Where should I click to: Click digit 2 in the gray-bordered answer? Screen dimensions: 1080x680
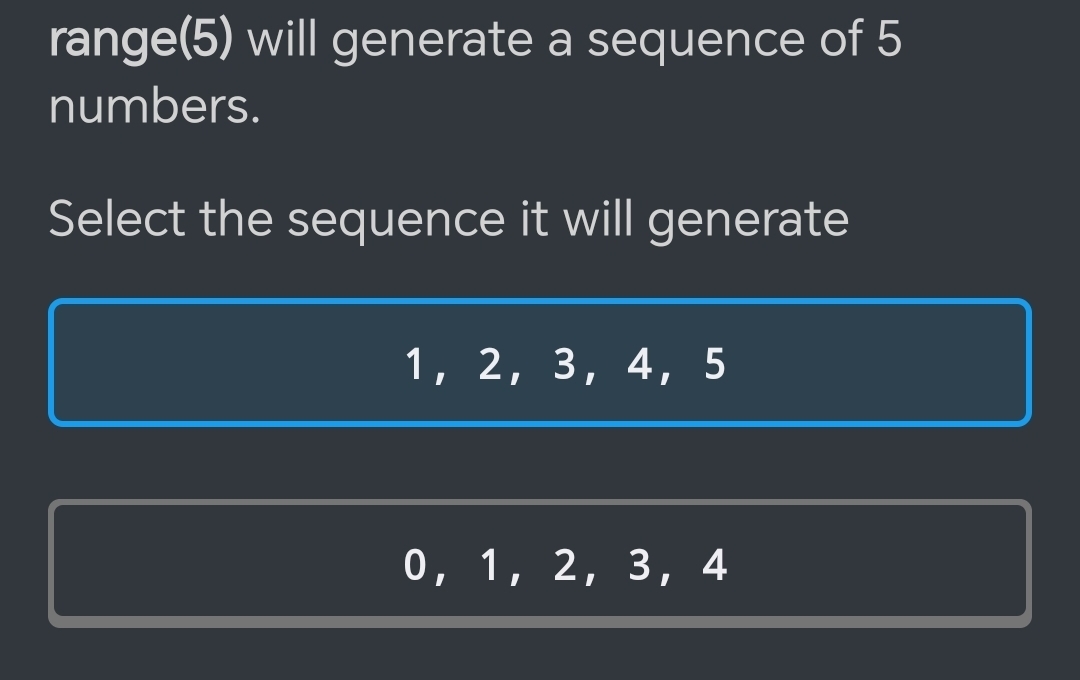565,565
